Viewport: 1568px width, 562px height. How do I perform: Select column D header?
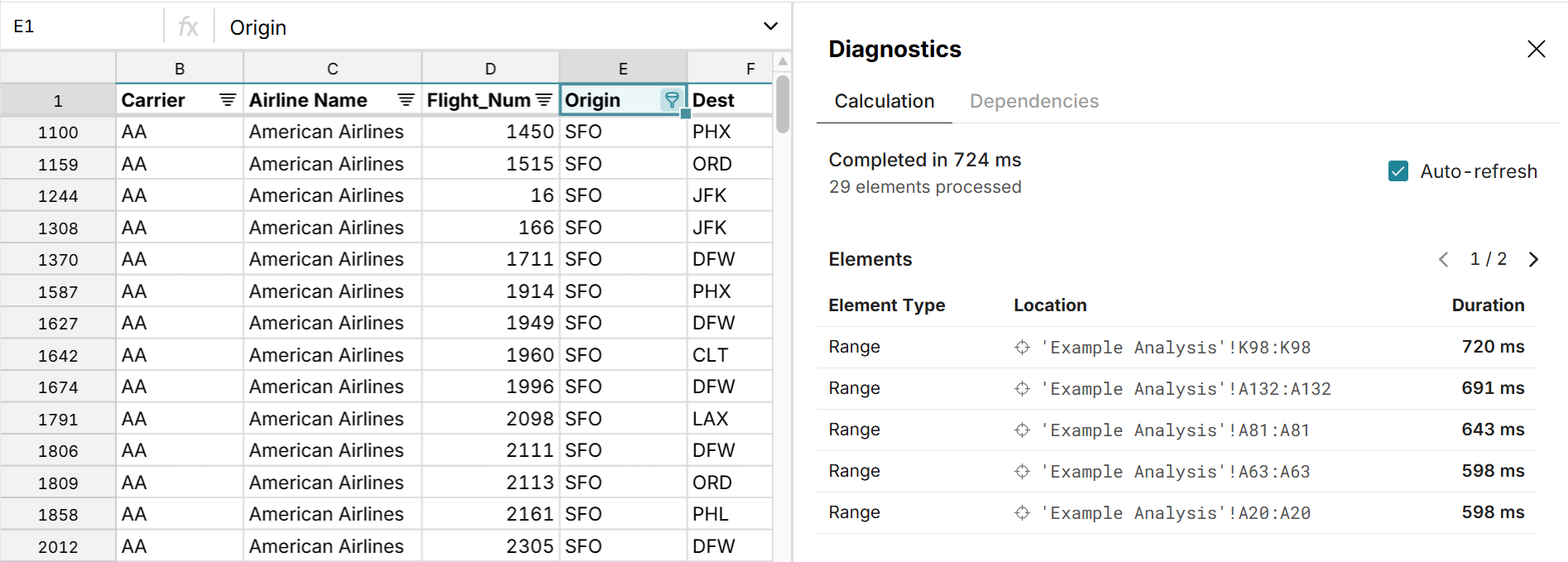pos(491,69)
